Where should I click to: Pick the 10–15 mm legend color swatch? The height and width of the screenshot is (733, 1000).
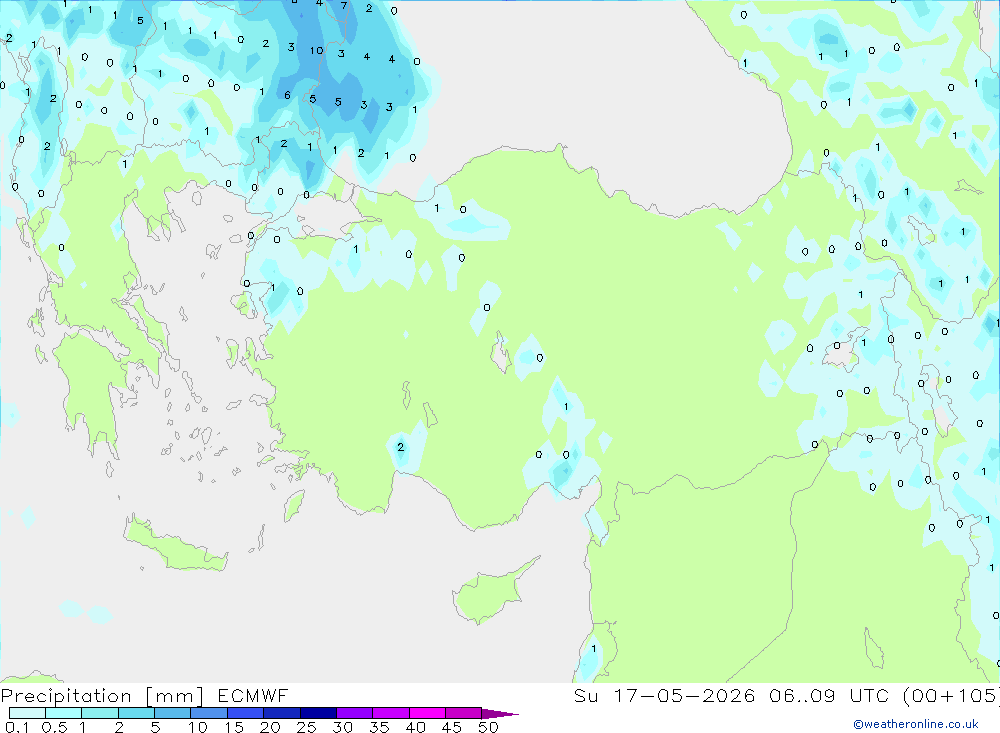[209, 713]
